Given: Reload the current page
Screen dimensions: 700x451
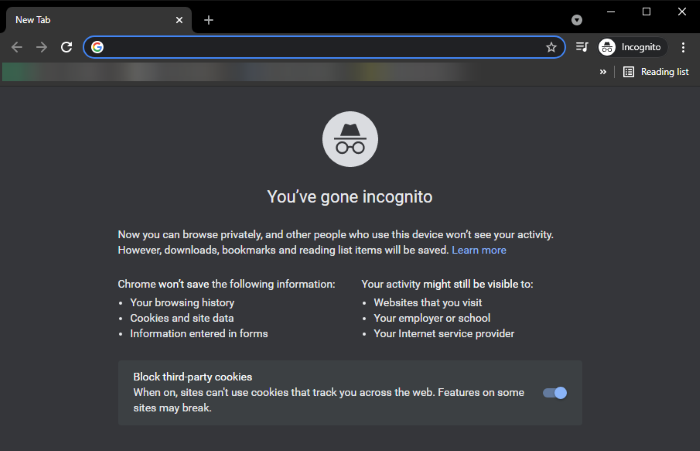Looking at the screenshot, I should (66, 47).
